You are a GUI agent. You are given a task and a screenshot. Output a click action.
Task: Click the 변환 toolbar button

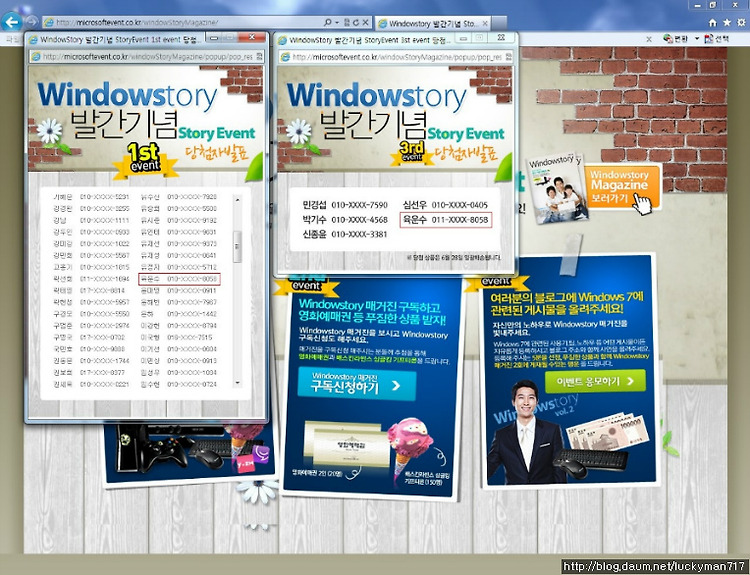click(675, 39)
